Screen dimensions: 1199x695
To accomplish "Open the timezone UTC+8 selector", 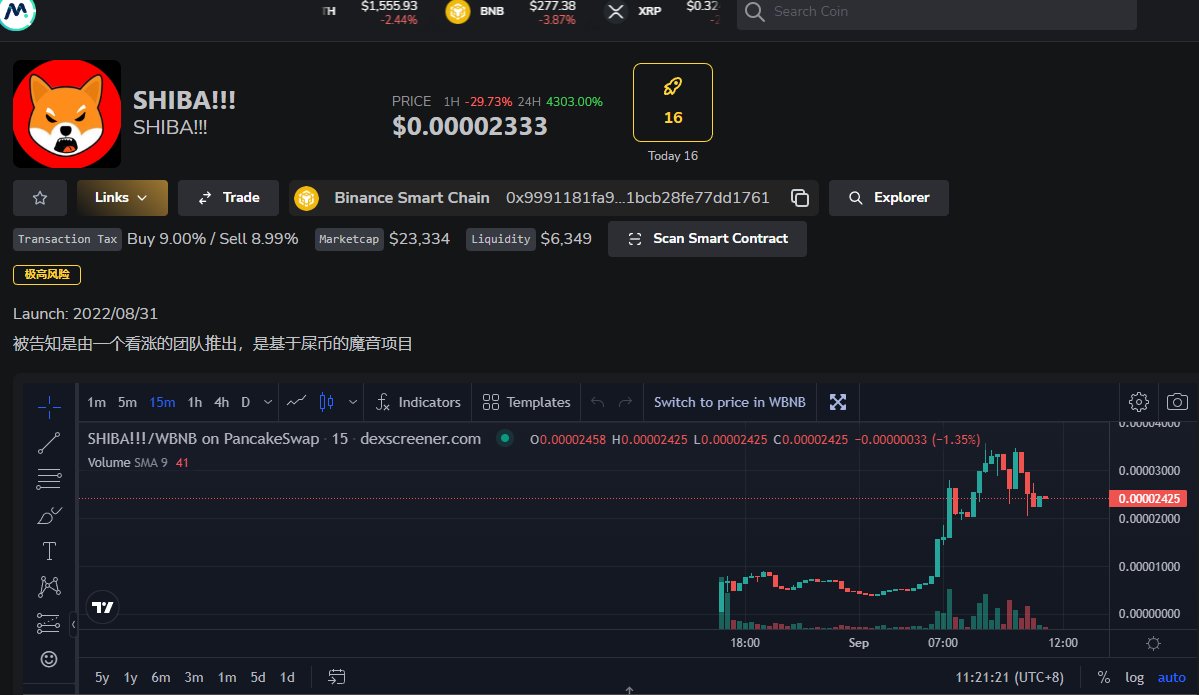I will 1009,677.
